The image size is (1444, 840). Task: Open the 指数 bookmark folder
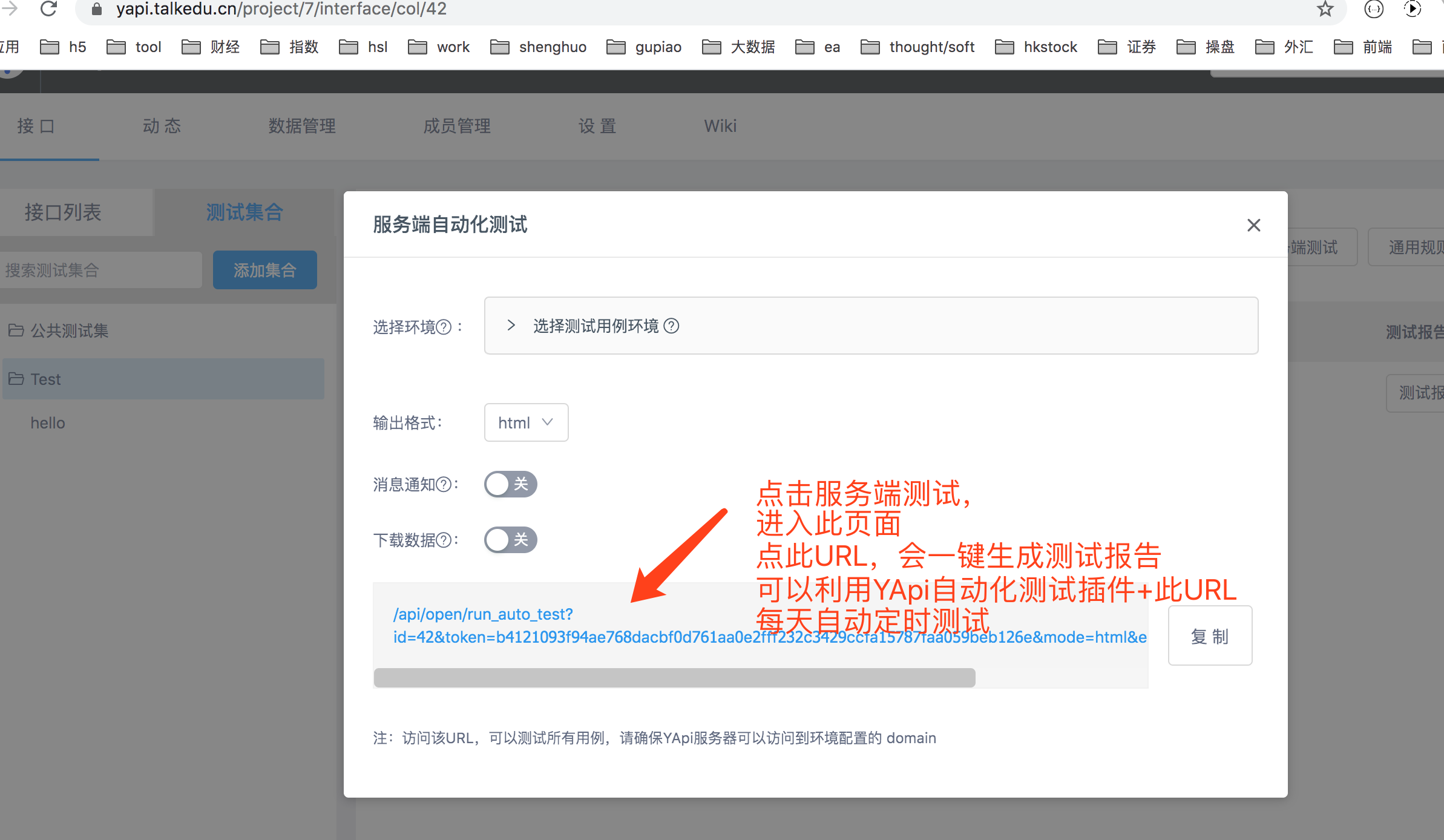(x=289, y=47)
